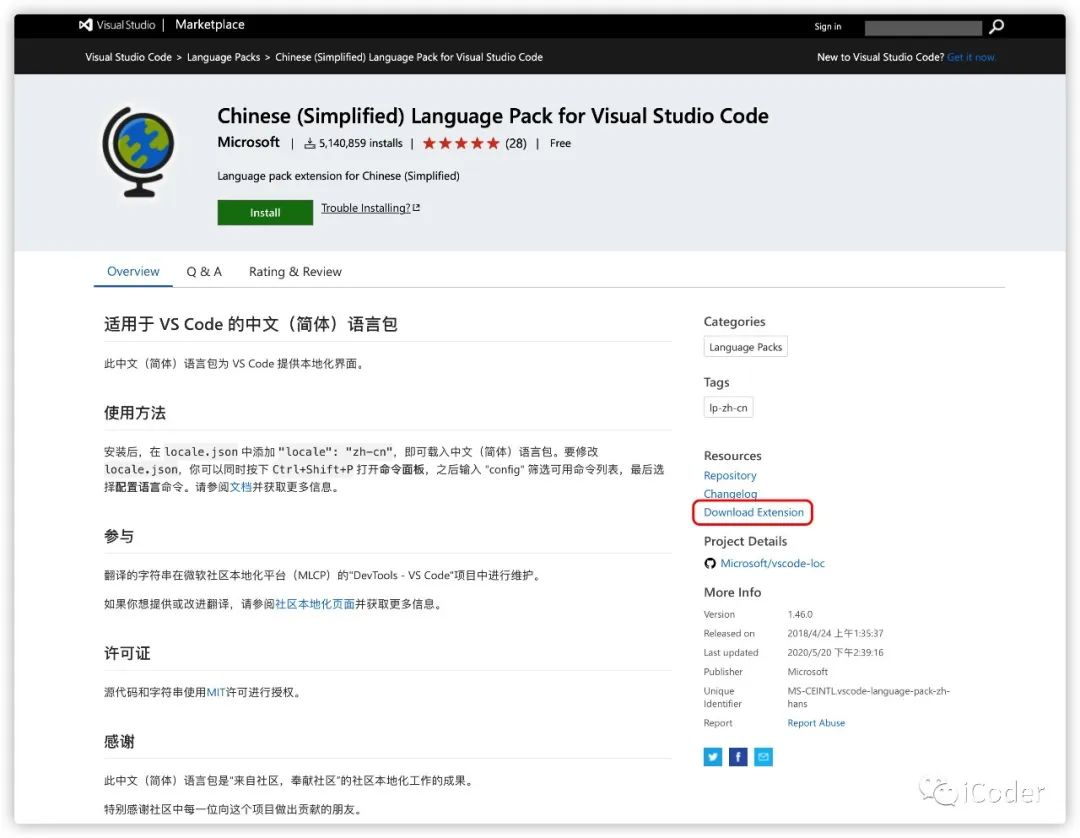
Task: Click the (28) review count
Action: coord(516,143)
